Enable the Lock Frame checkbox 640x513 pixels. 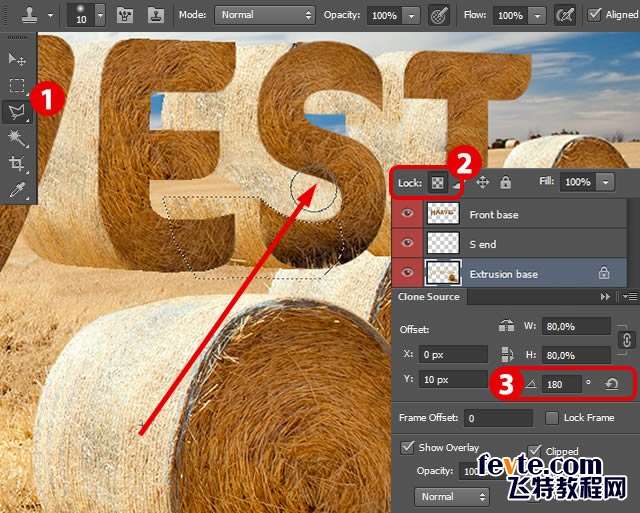coord(552,417)
